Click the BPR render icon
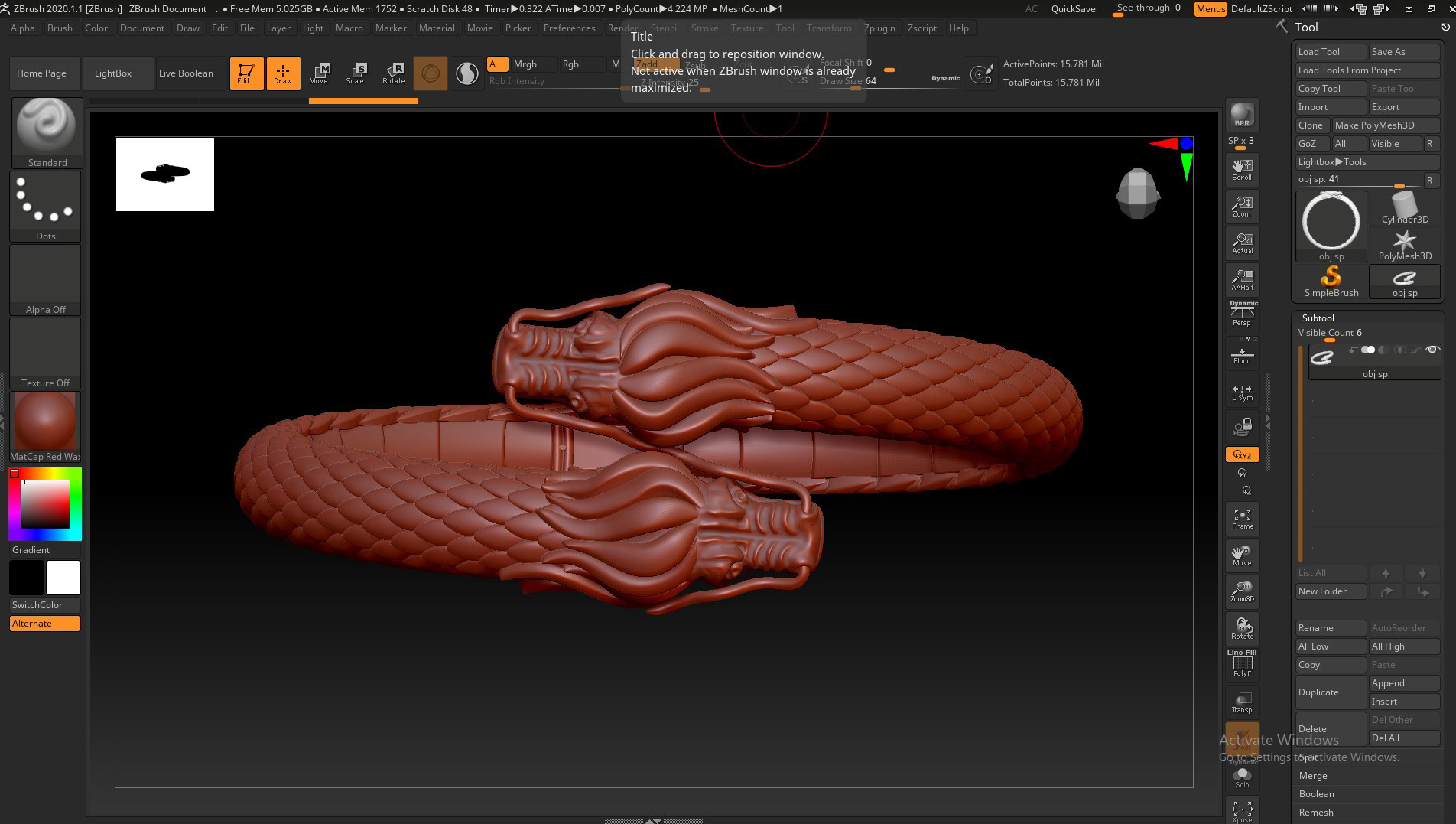The image size is (1456, 824). click(x=1242, y=115)
